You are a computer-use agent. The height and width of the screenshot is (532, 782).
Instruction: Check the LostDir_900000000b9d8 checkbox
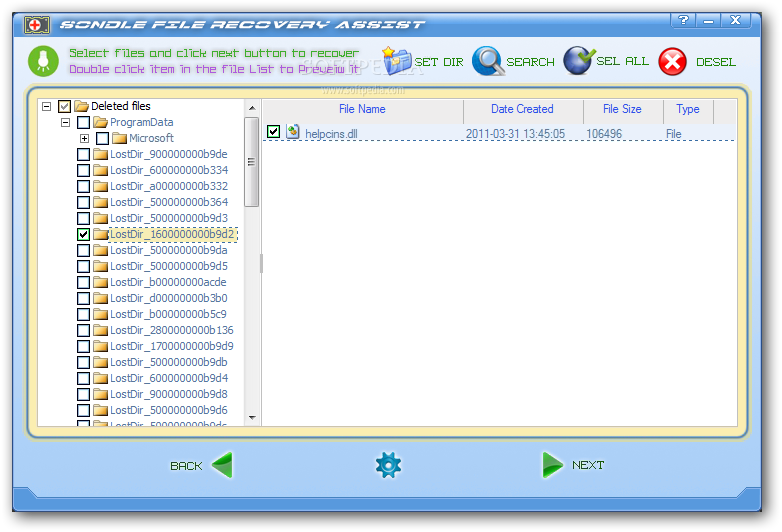pyautogui.click(x=83, y=393)
